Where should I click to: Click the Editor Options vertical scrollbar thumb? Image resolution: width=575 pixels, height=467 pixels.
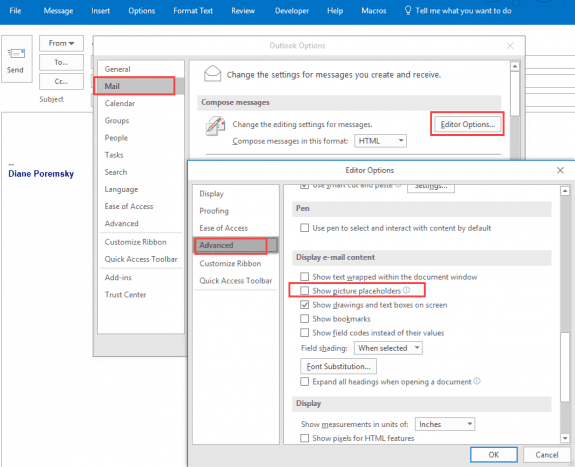[565, 367]
